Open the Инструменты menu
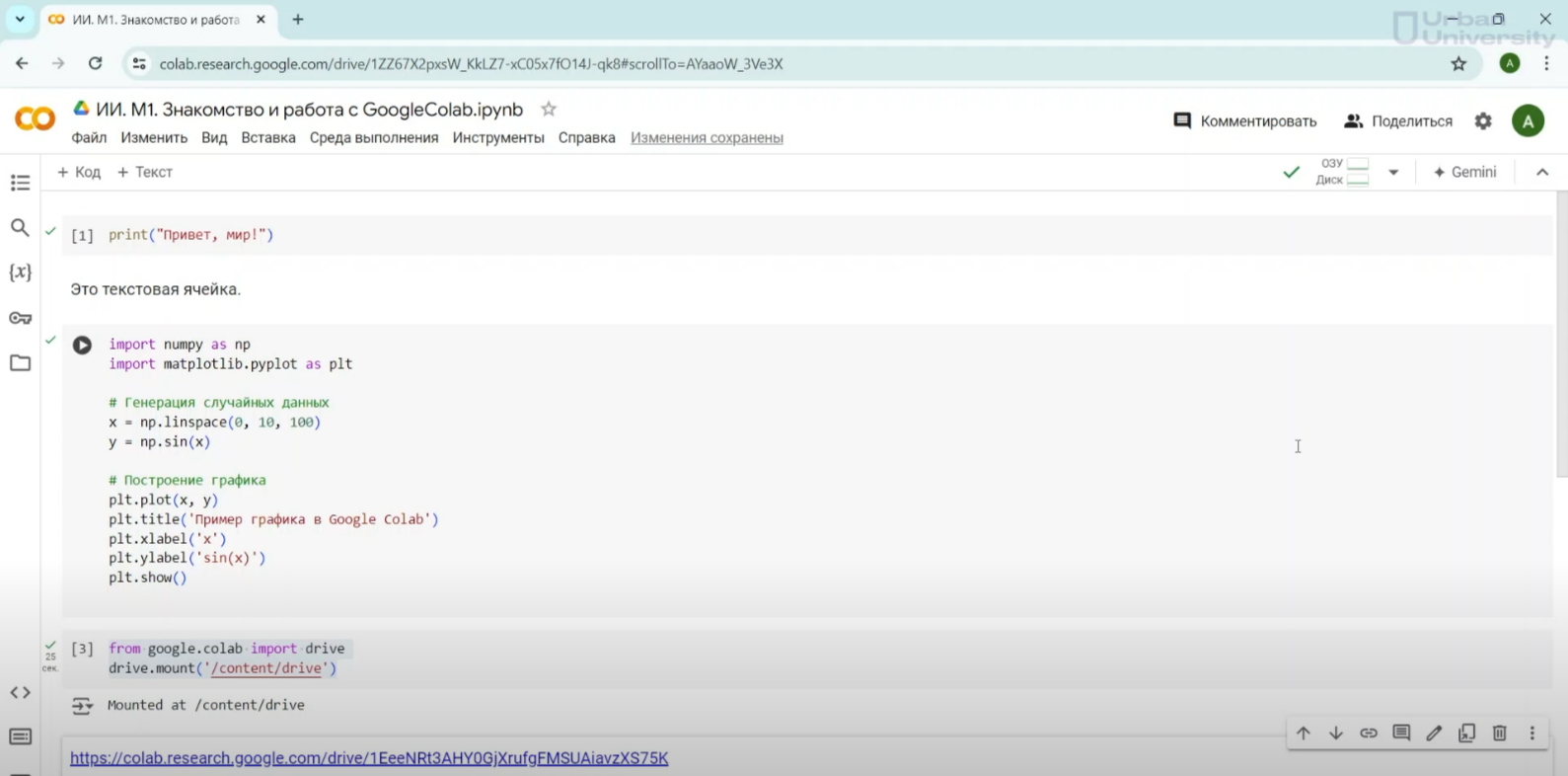 (498, 138)
